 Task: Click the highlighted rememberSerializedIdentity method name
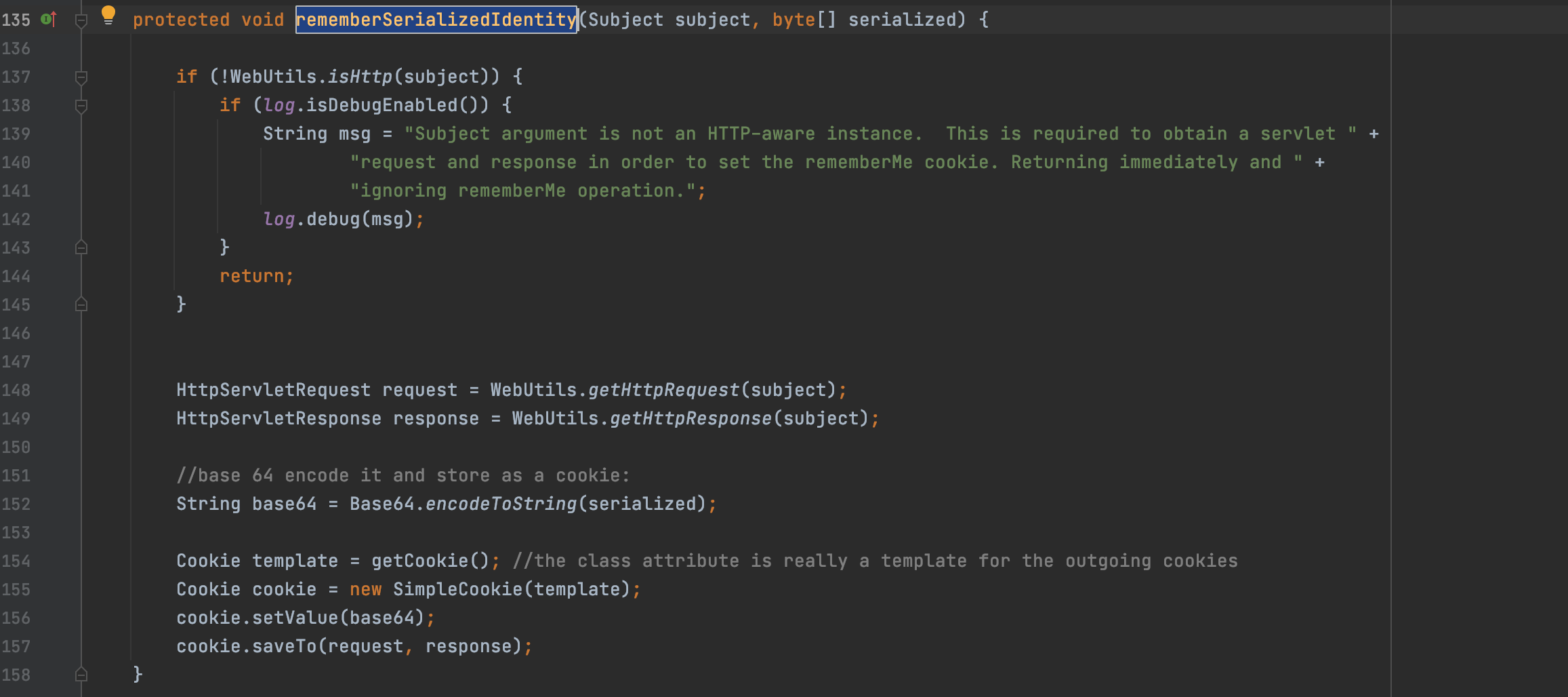click(x=436, y=20)
